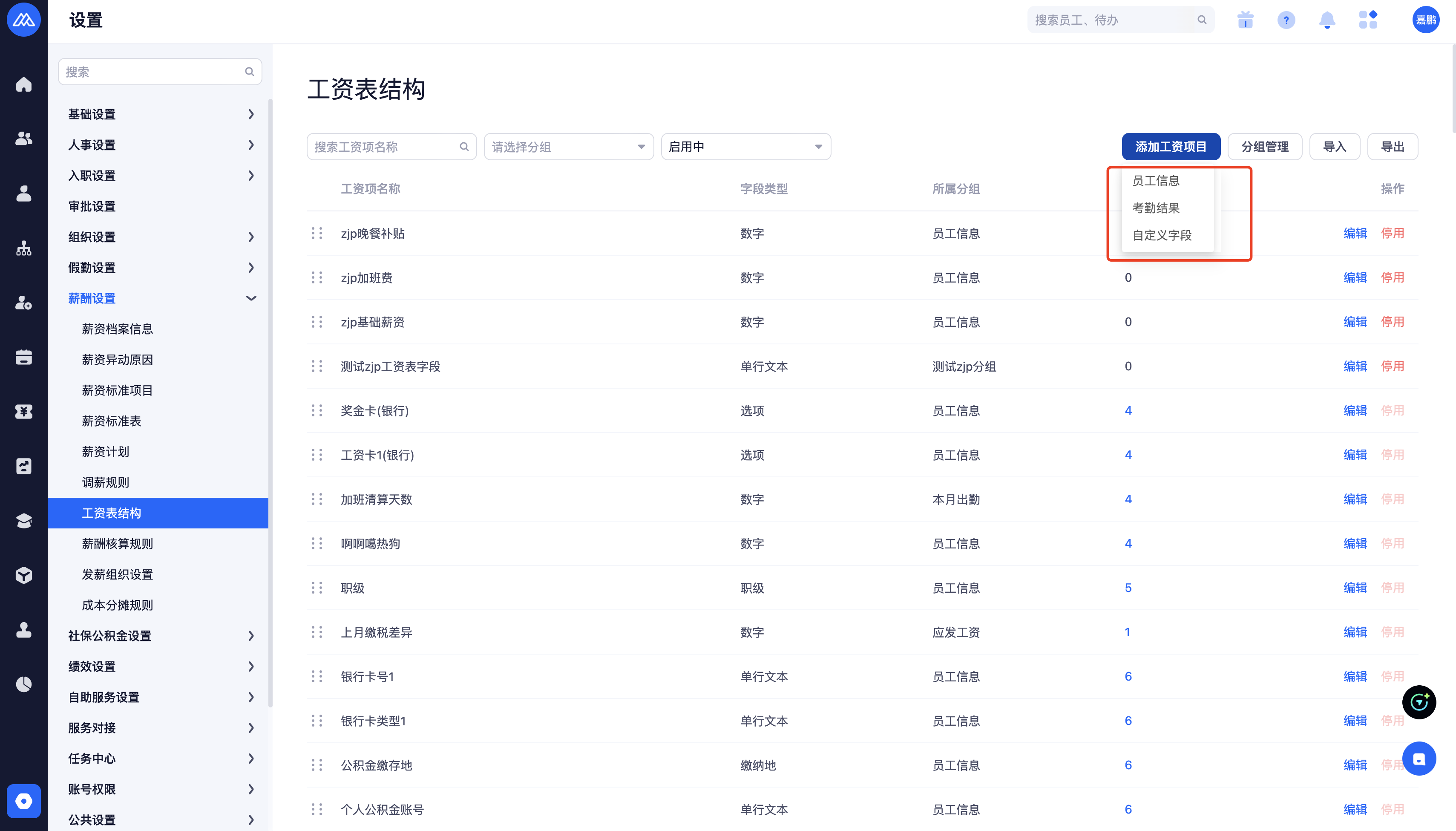Click the highlighted settings icon at rail bottom
1456x831 pixels.
23,801
